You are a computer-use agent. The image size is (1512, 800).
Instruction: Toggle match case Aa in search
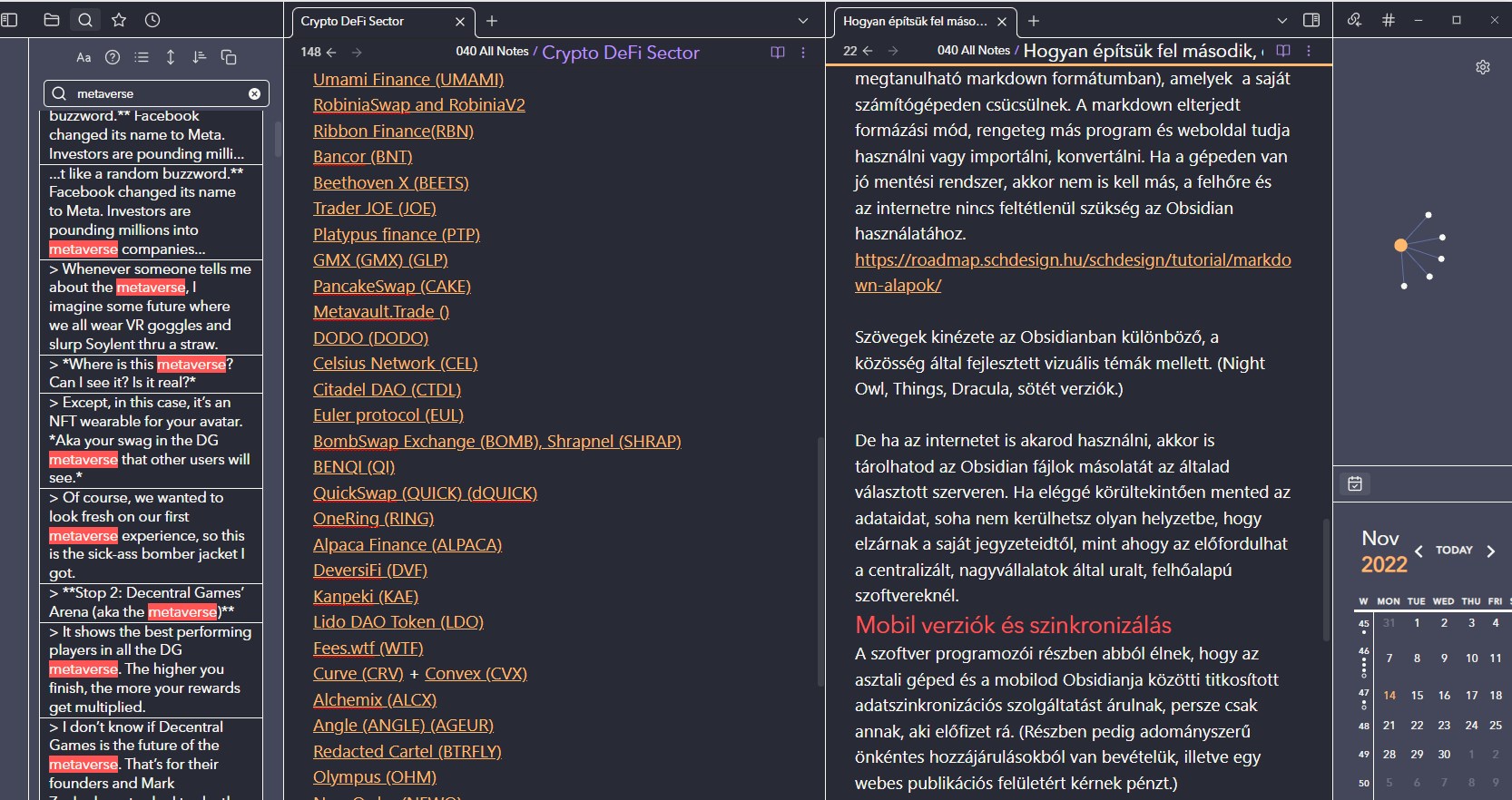click(83, 57)
